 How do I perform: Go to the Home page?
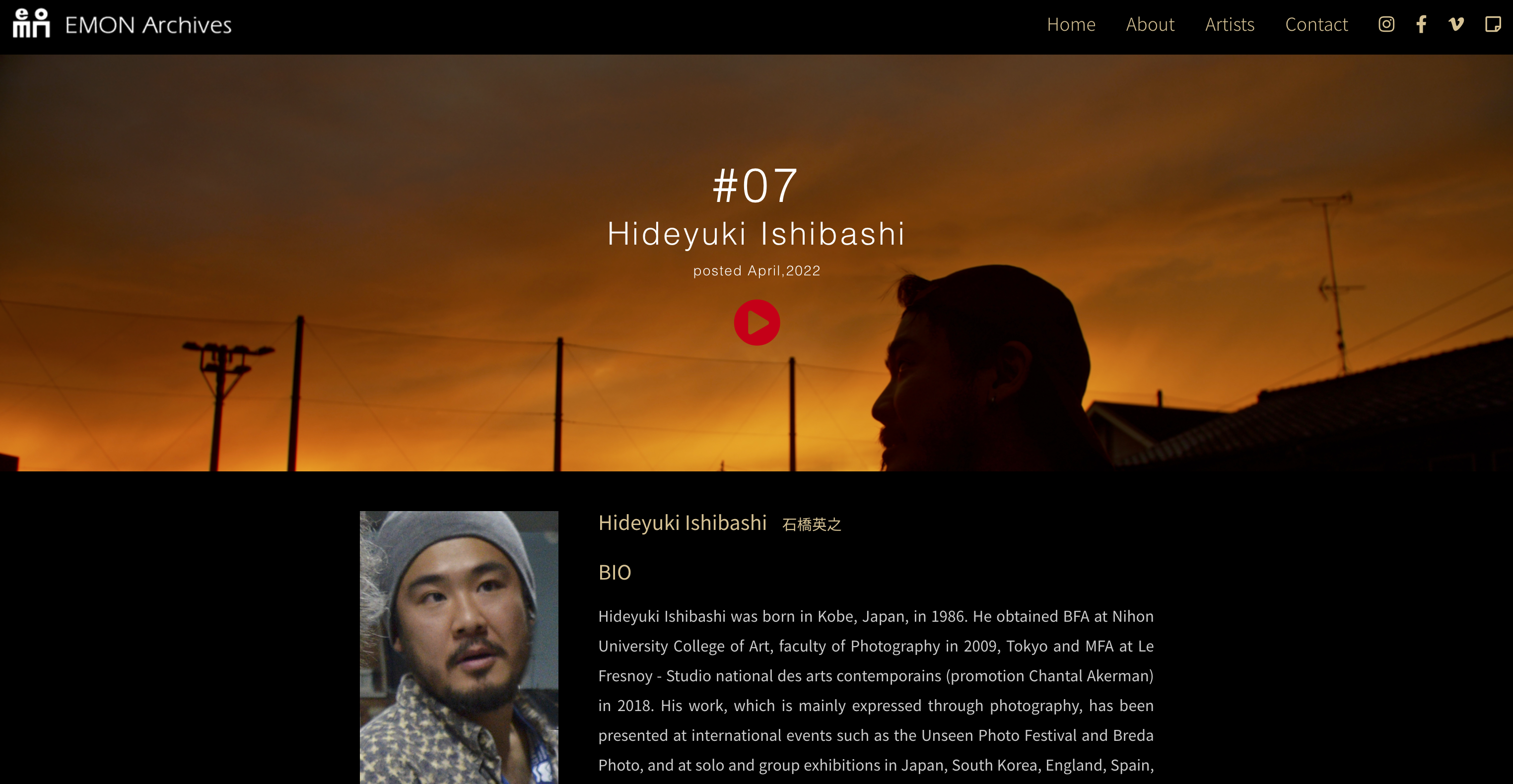point(1071,25)
